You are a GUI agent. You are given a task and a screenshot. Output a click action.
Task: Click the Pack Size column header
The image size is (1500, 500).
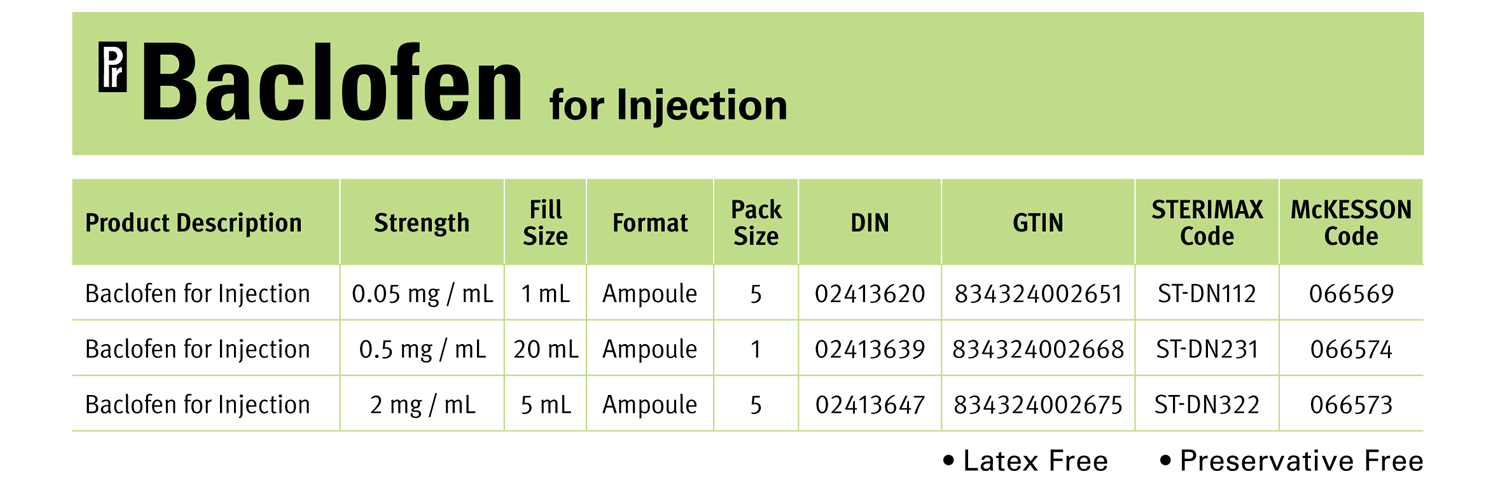tap(756, 222)
